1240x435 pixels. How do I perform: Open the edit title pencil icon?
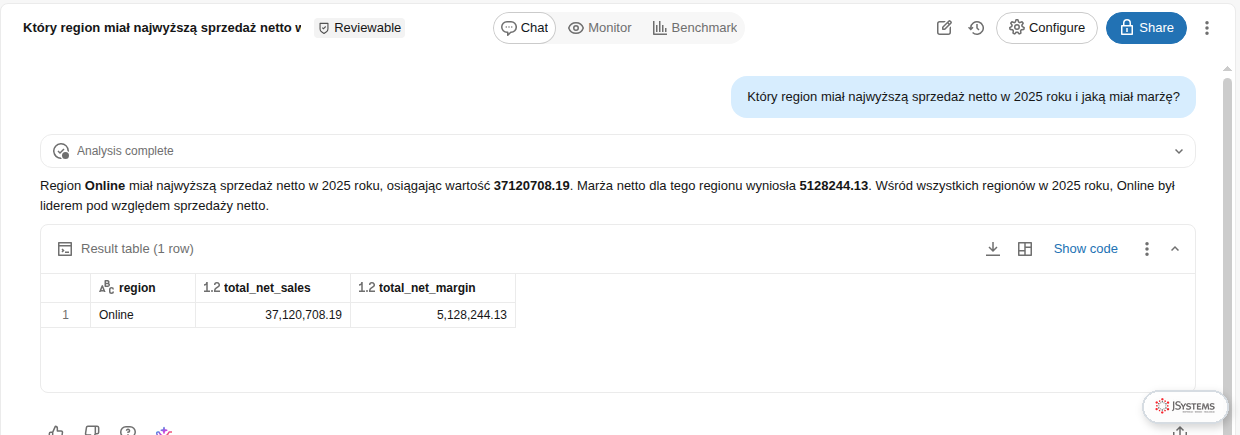coord(944,28)
